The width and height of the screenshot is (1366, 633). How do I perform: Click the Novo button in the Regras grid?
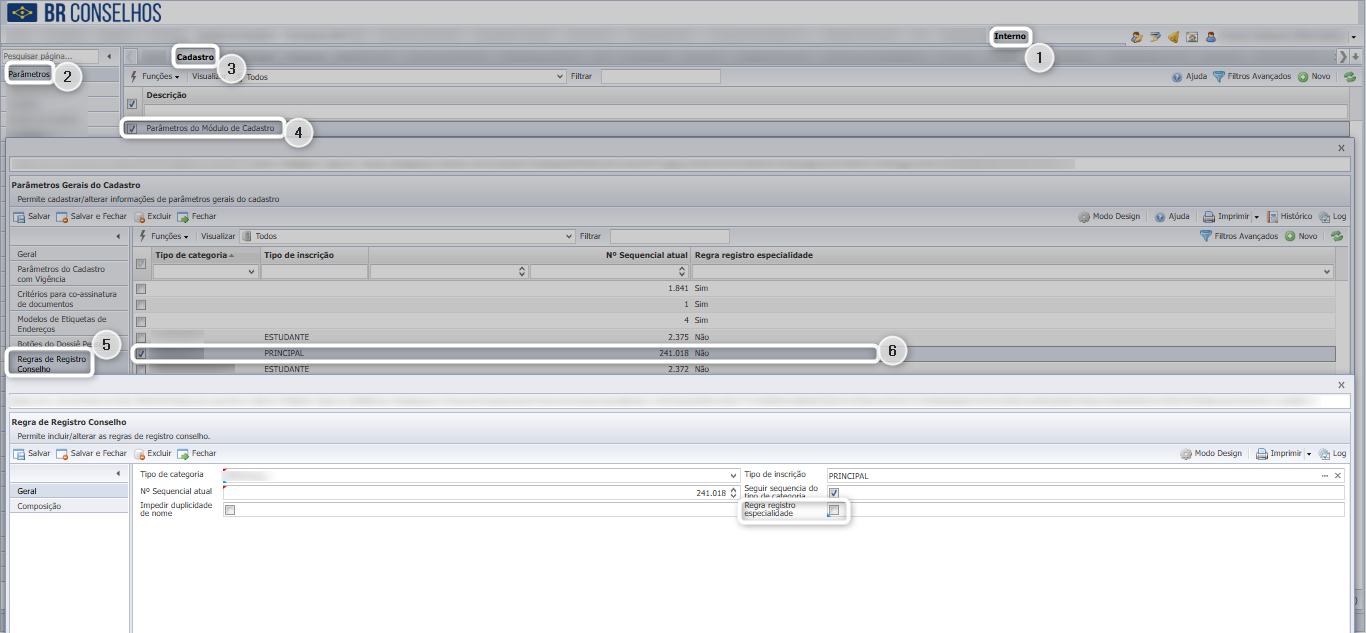1303,236
